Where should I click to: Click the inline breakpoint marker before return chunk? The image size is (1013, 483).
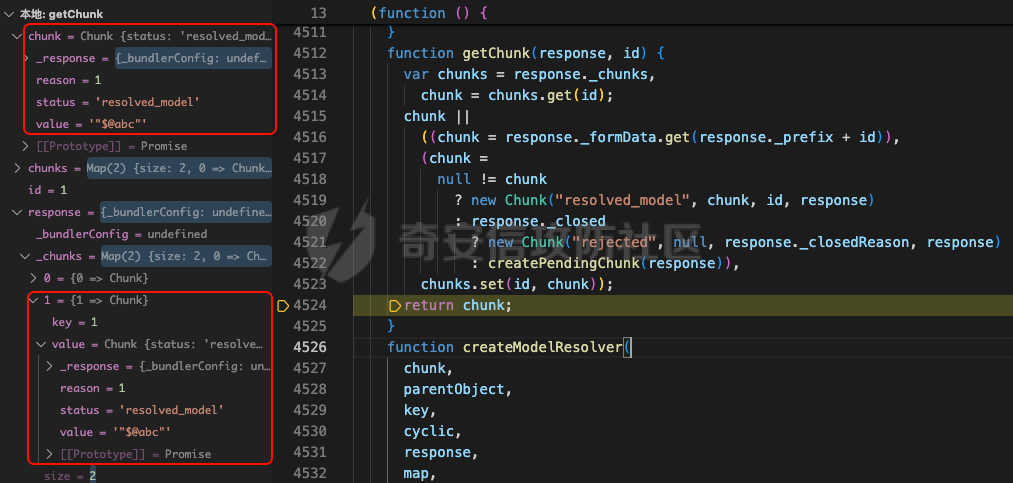[394, 305]
